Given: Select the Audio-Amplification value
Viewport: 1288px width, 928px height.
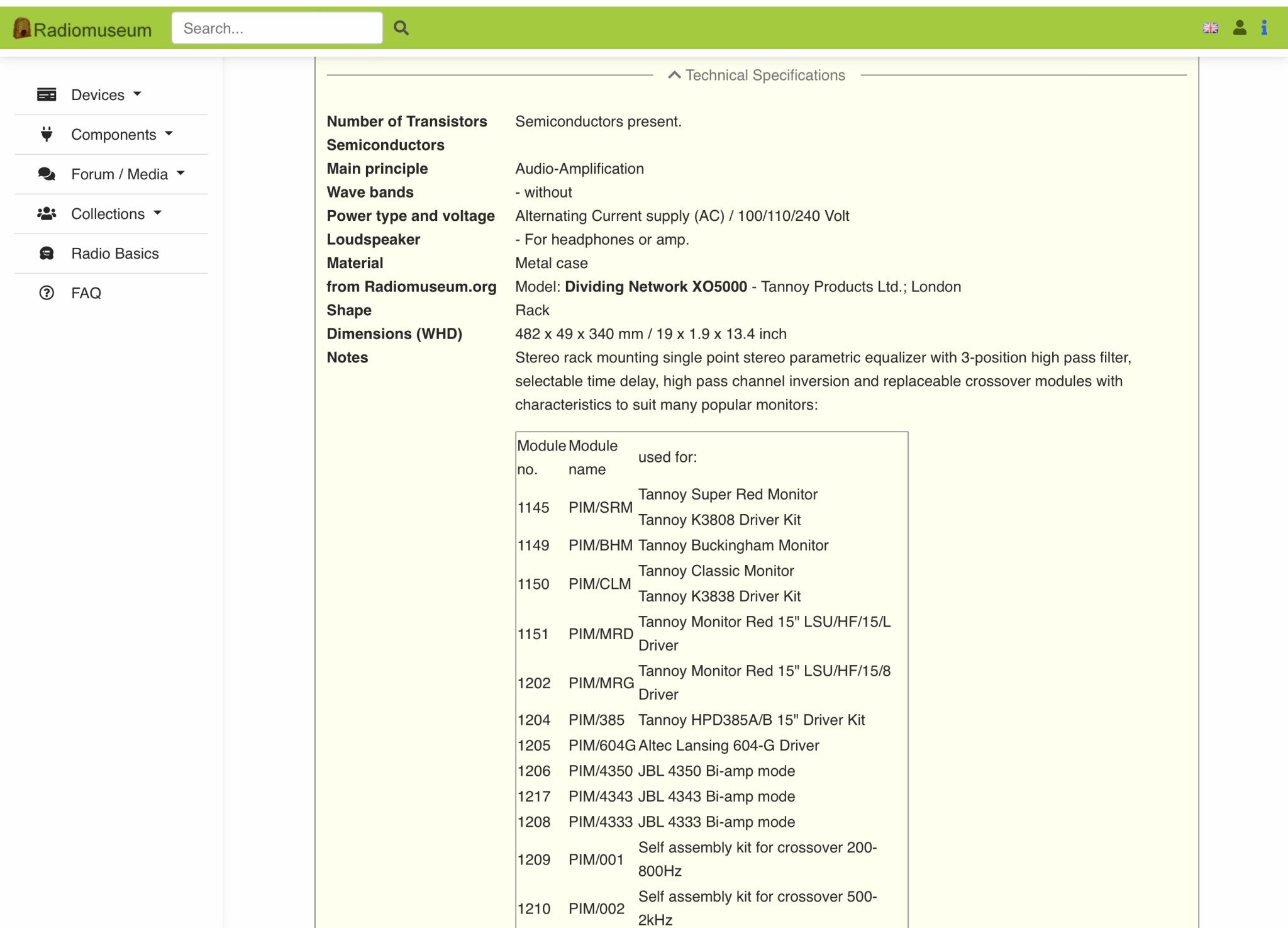Looking at the screenshot, I should [579, 168].
